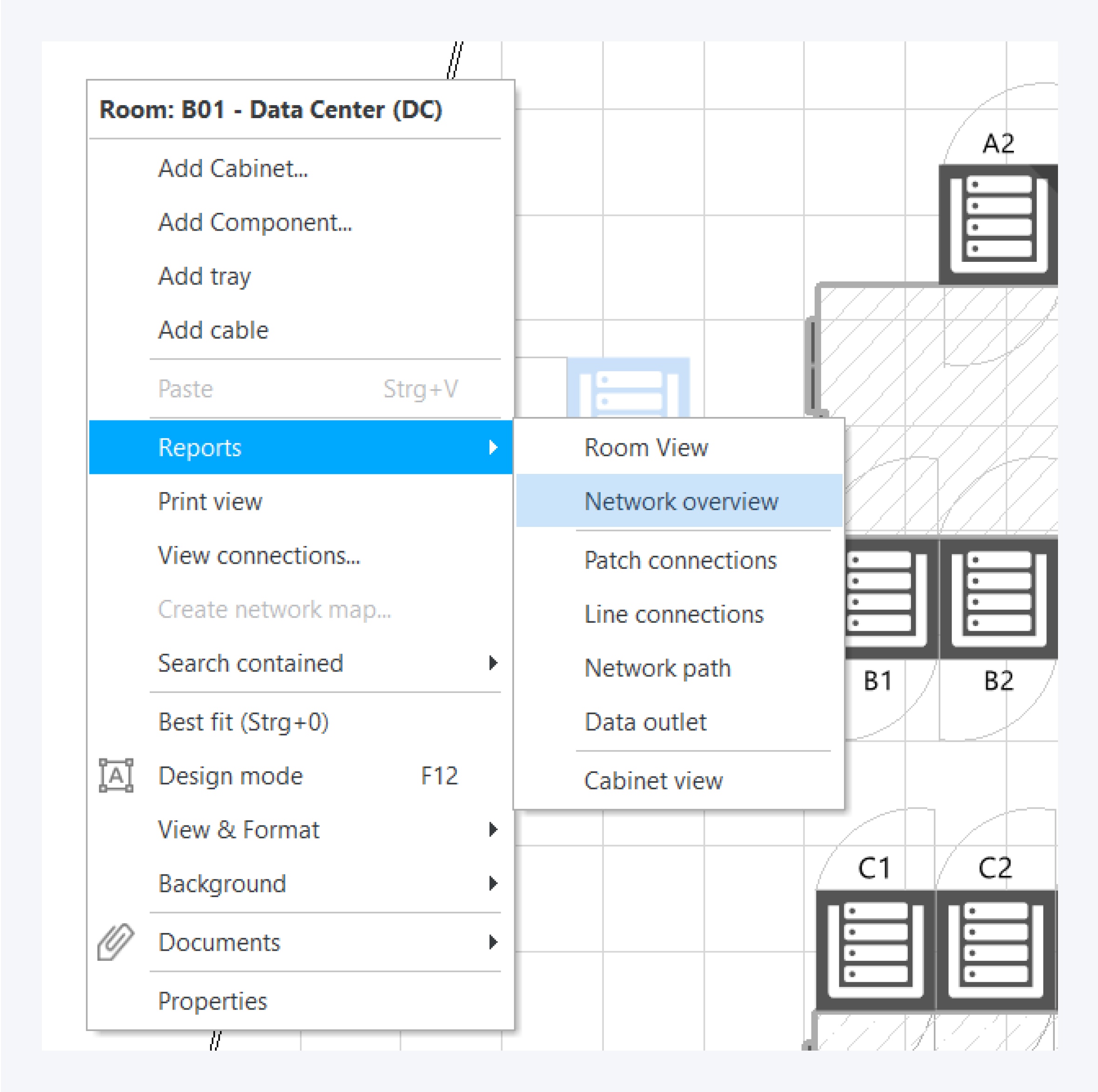The height and width of the screenshot is (1092, 1098).
Task: Choose Cabinet view report
Action: point(654,781)
